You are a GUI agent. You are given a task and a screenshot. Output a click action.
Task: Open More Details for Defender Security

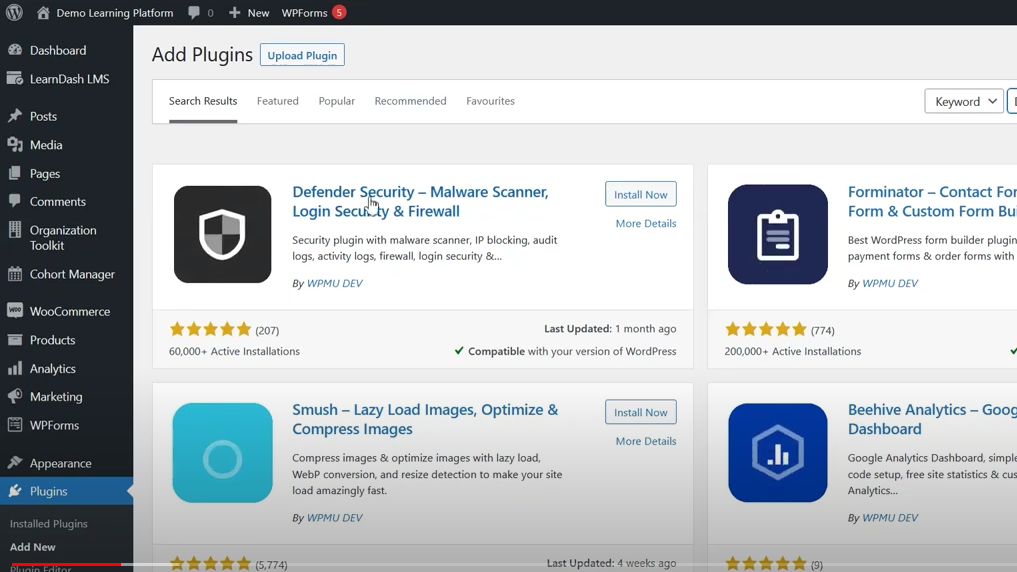pyautogui.click(x=646, y=223)
